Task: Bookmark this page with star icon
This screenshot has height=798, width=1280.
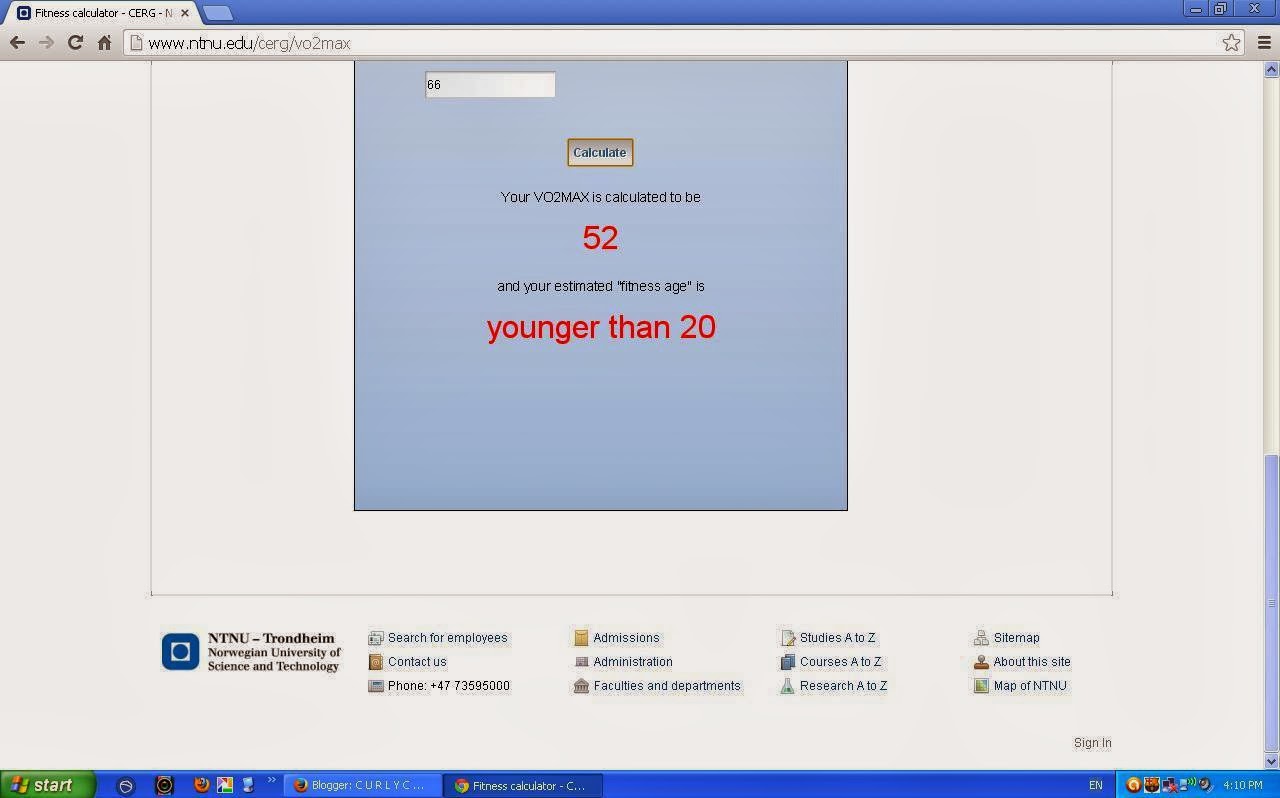Action: pos(1231,42)
